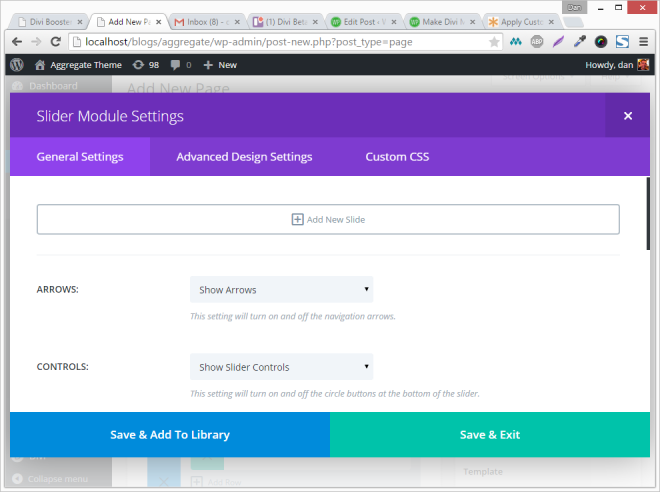This screenshot has width=660, height=492.
Task: Switch to the Edit Post browser tab
Action: [362, 22]
